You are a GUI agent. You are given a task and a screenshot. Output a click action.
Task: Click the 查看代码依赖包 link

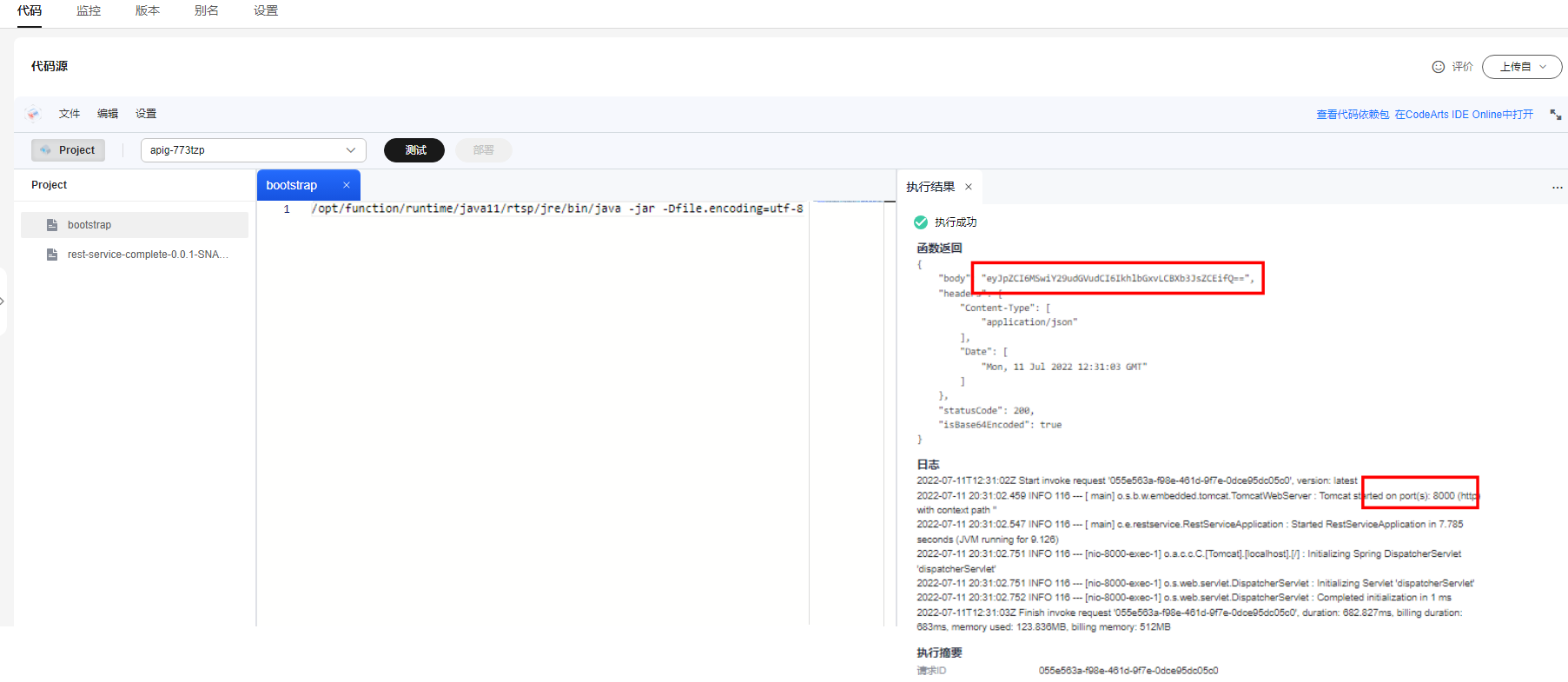[x=1352, y=115]
